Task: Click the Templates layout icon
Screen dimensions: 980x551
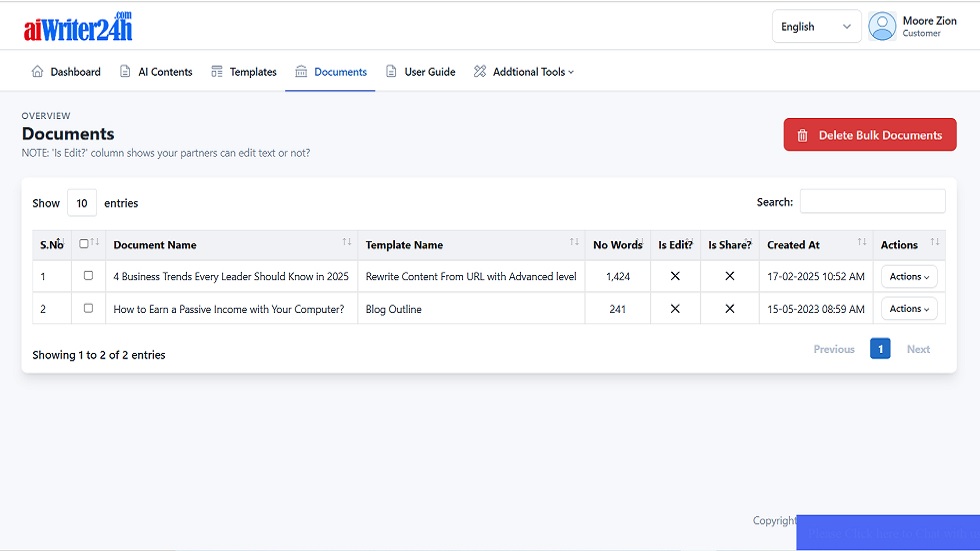Action: 217,72
